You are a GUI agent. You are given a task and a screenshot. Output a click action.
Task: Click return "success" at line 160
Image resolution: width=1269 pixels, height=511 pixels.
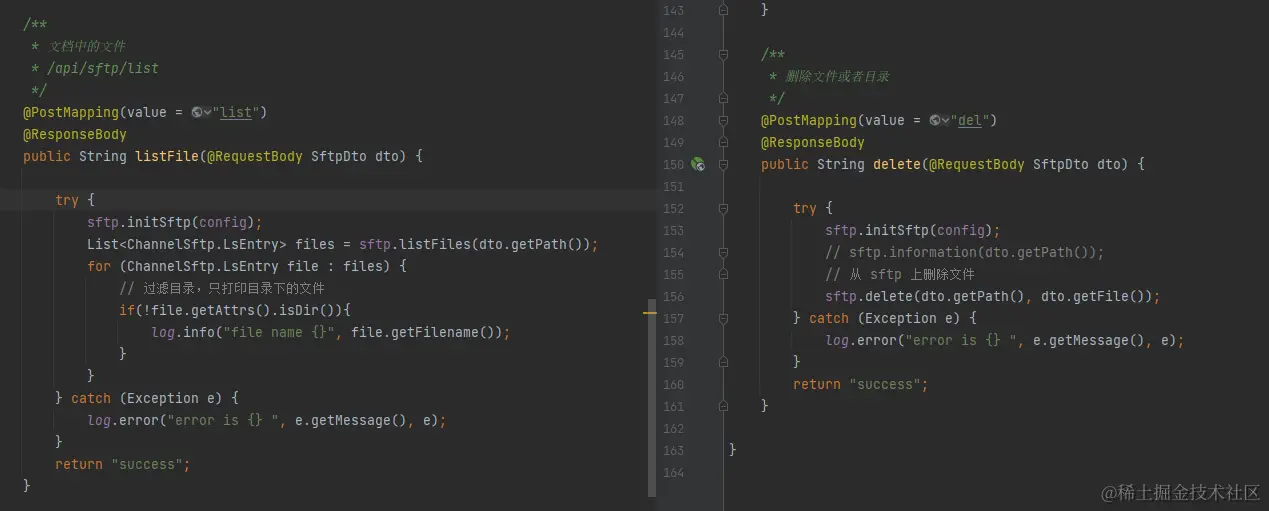[861, 384]
